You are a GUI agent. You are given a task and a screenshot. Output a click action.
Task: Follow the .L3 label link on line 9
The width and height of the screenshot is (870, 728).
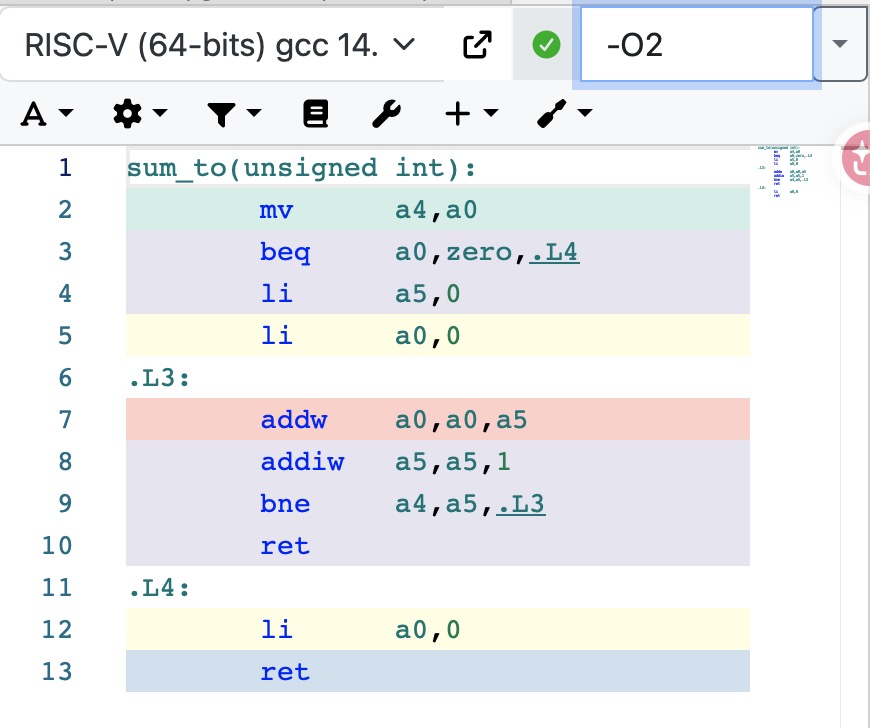pos(520,504)
